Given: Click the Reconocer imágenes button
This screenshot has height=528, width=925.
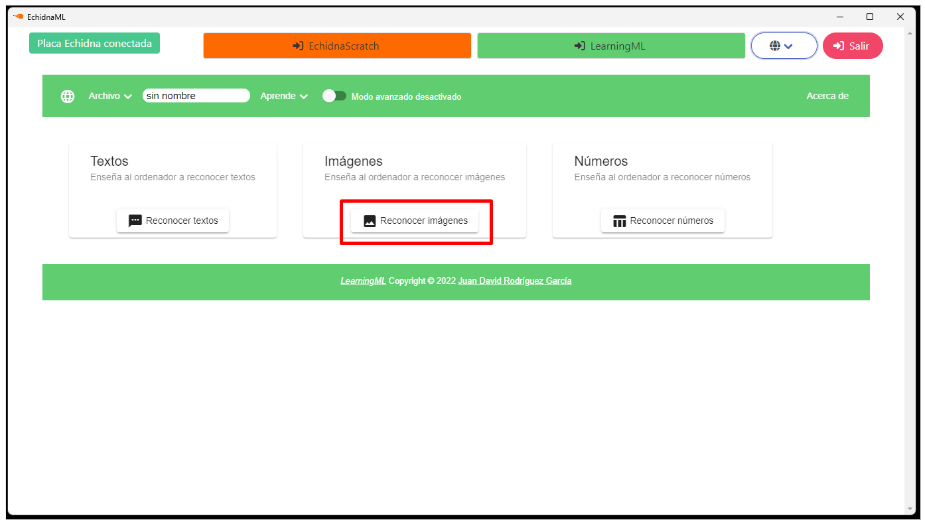Looking at the screenshot, I should pos(415,221).
